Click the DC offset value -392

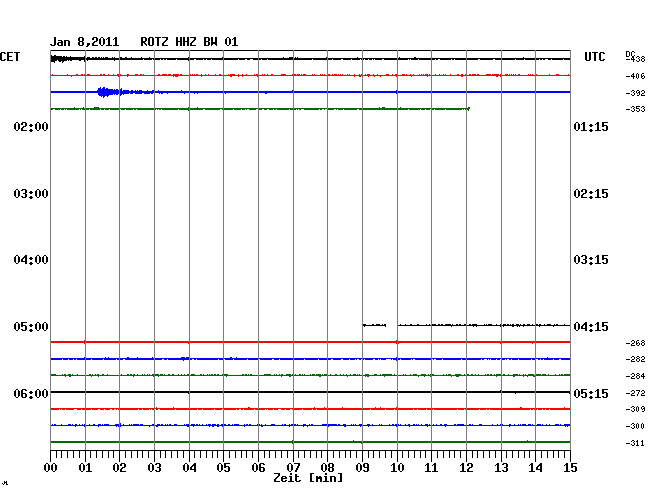click(635, 93)
